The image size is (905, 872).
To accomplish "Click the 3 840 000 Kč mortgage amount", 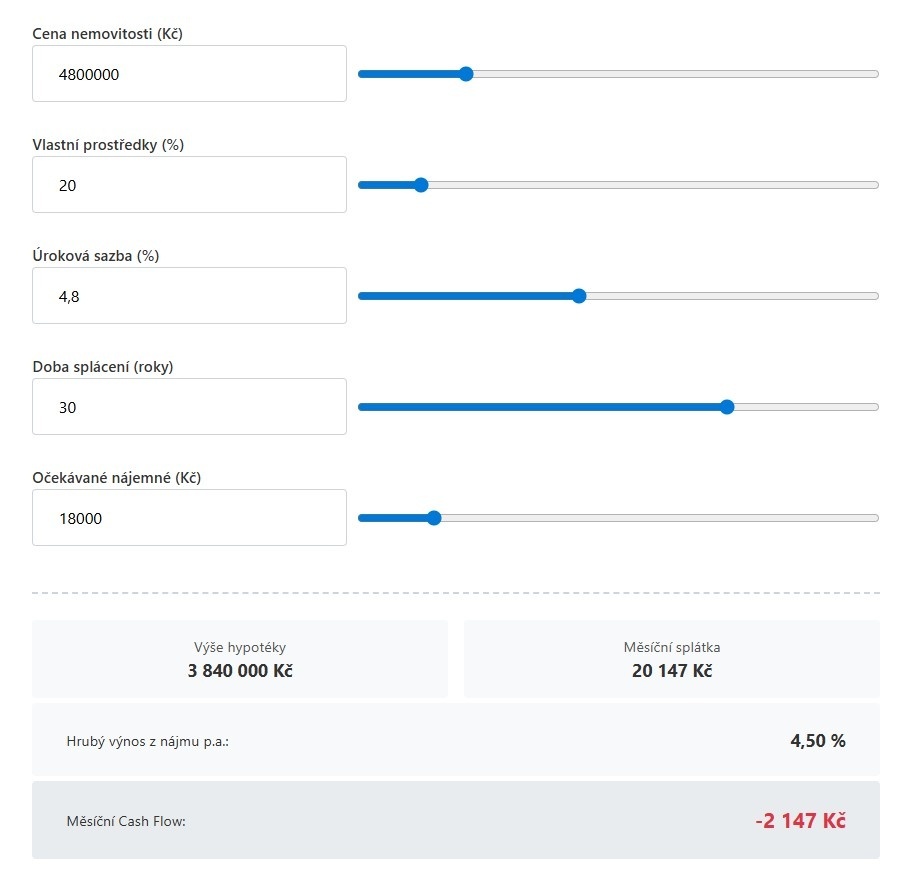I will [240, 671].
